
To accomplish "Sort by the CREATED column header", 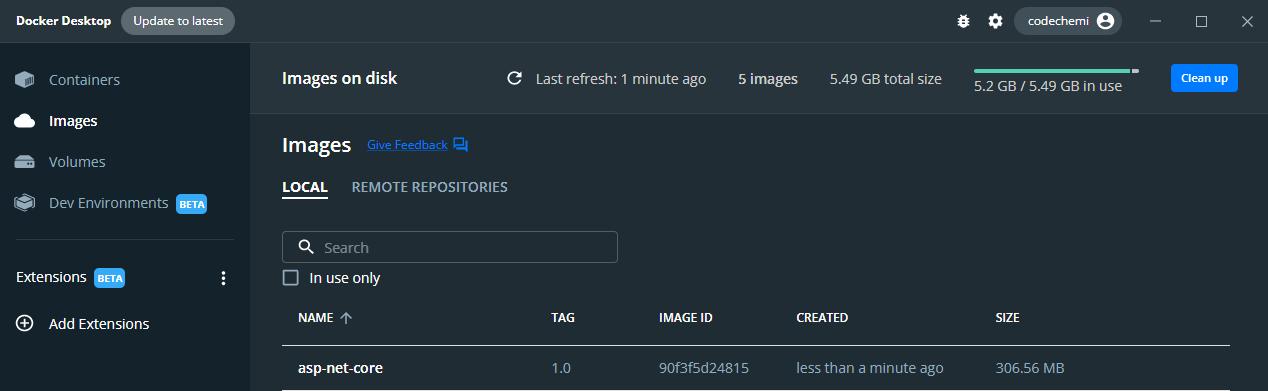I will [822, 318].
